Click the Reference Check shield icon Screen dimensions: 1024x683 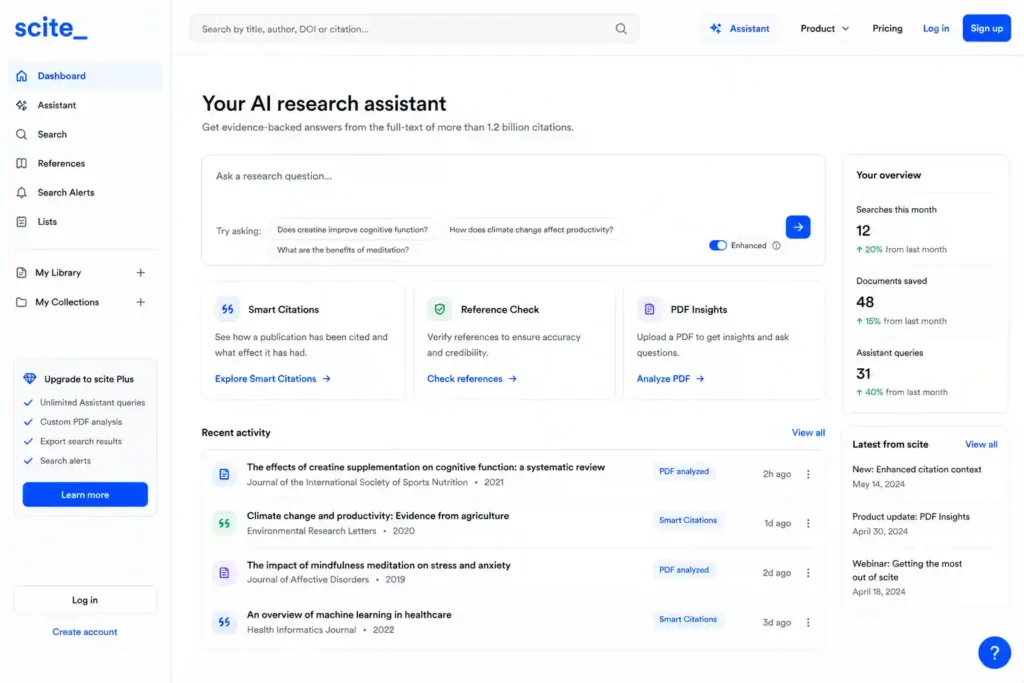[x=440, y=310]
